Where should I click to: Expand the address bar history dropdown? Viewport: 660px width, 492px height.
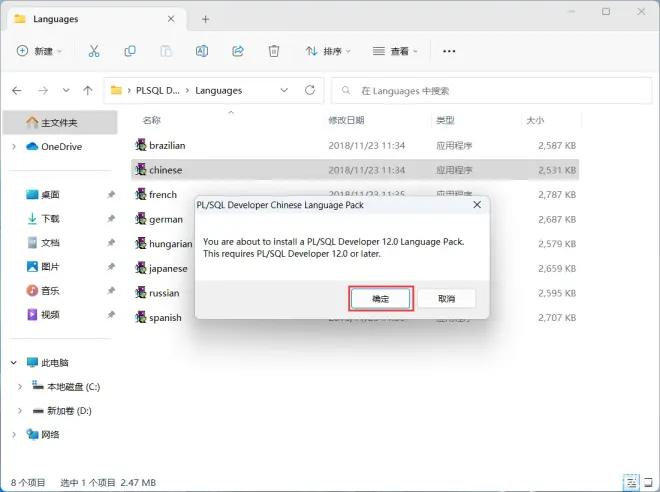click(x=284, y=90)
